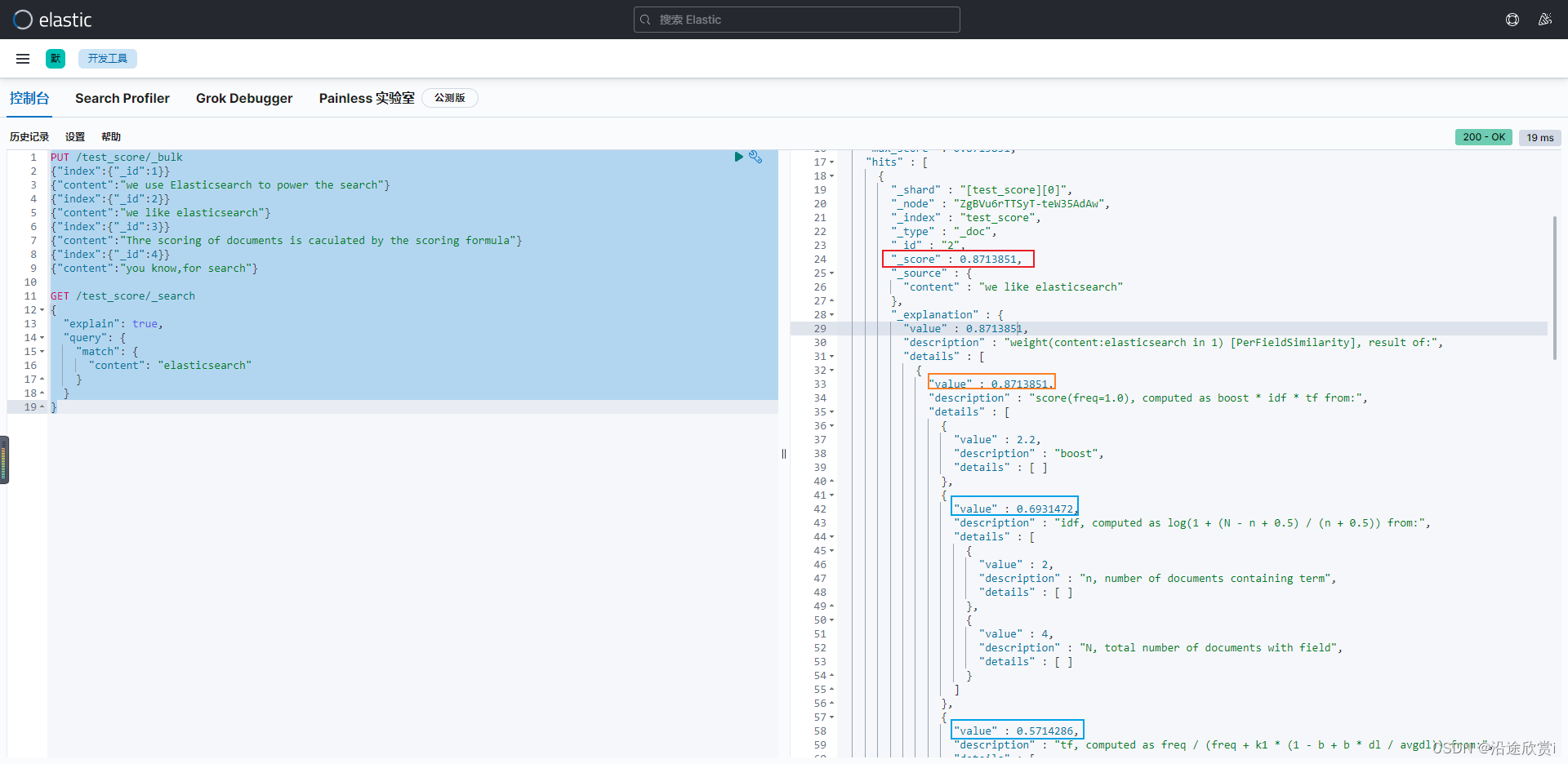1568x764 pixels.
Task: Open the Grok Debugger tab
Action: pyautogui.click(x=244, y=98)
